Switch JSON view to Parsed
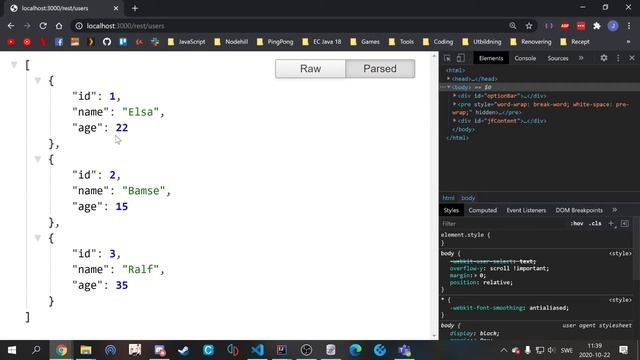Viewport: 640px width, 360px height. tap(380, 69)
